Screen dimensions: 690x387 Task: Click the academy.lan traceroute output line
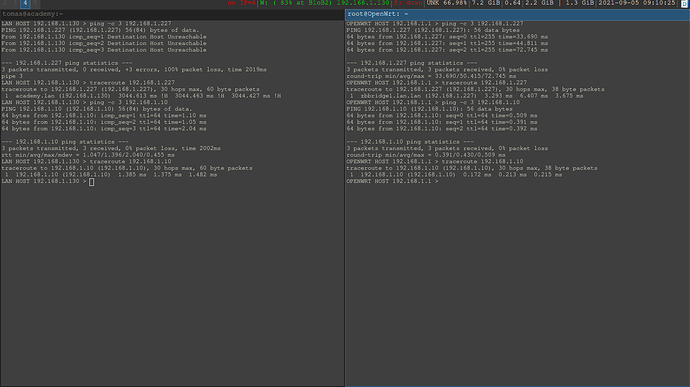141,96
